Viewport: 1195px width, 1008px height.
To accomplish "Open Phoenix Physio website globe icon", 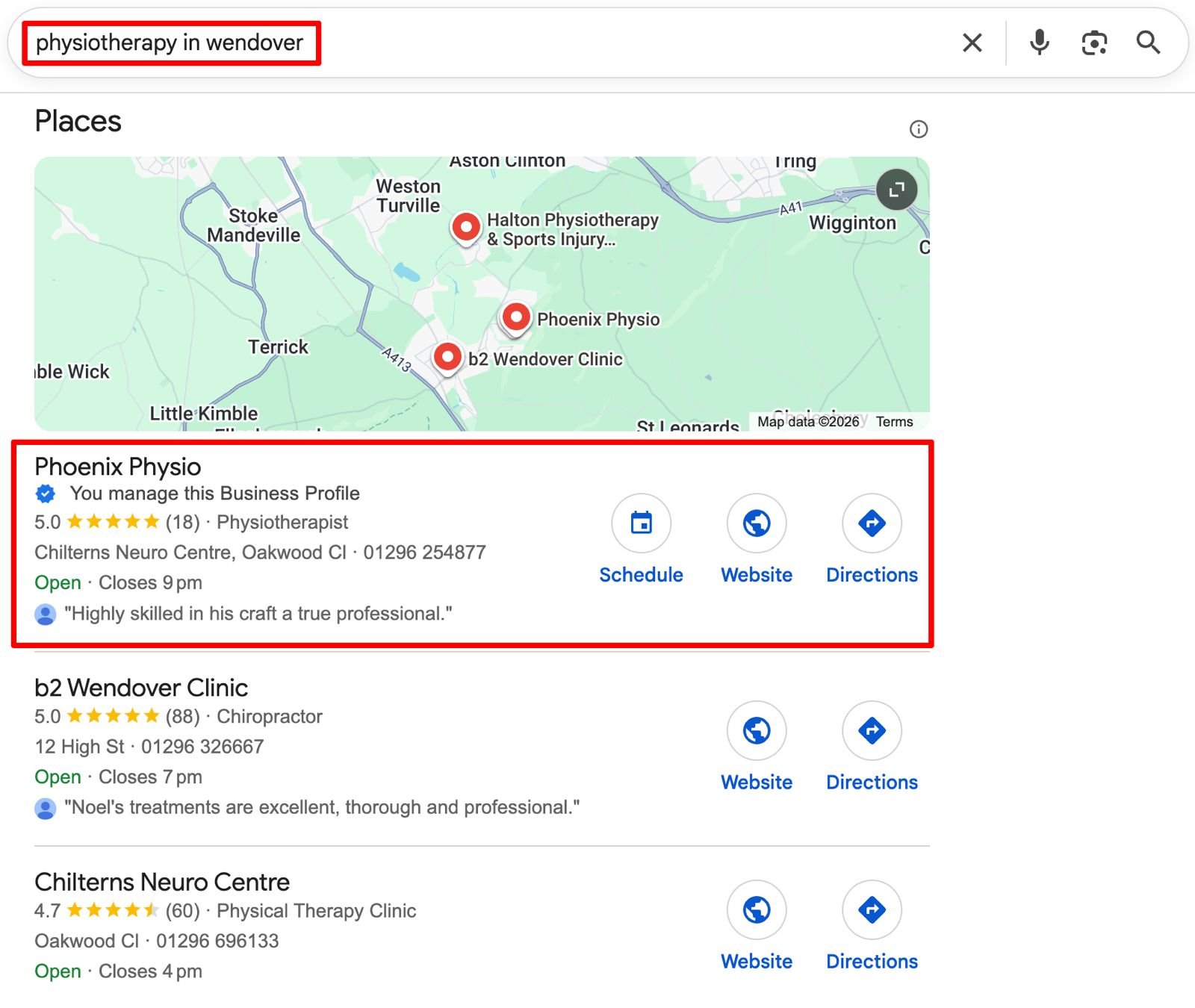I will 757,523.
